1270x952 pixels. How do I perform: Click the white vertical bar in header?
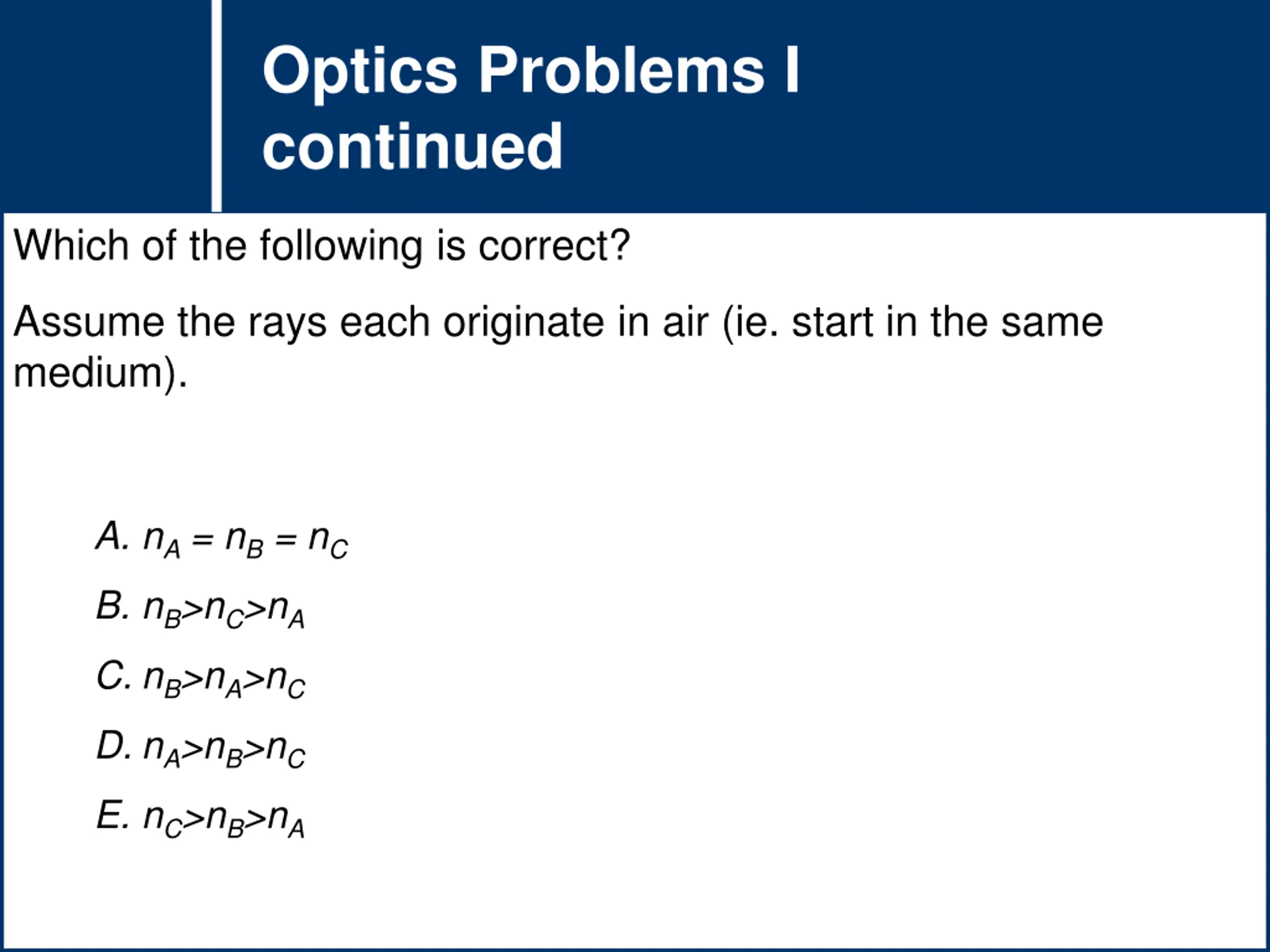click(216, 106)
